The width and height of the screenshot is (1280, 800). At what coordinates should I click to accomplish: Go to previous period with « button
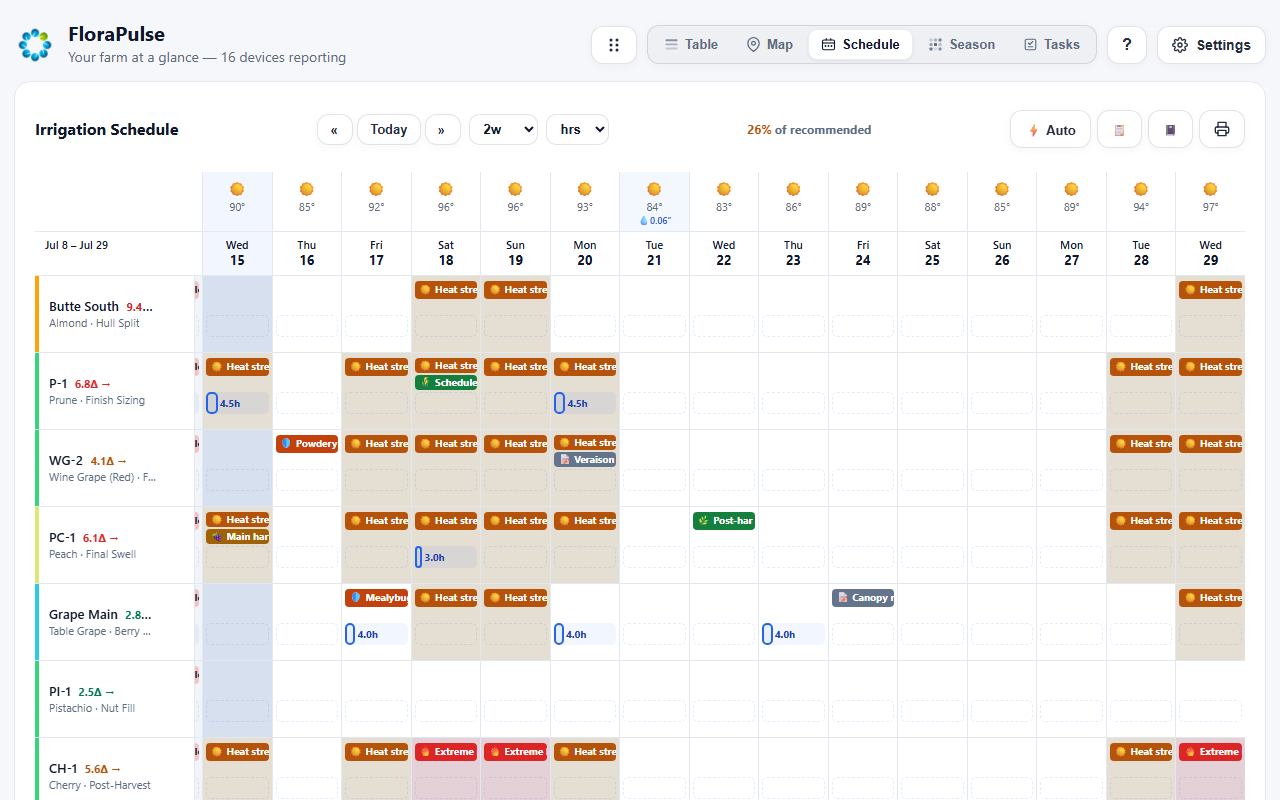point(334,130)
